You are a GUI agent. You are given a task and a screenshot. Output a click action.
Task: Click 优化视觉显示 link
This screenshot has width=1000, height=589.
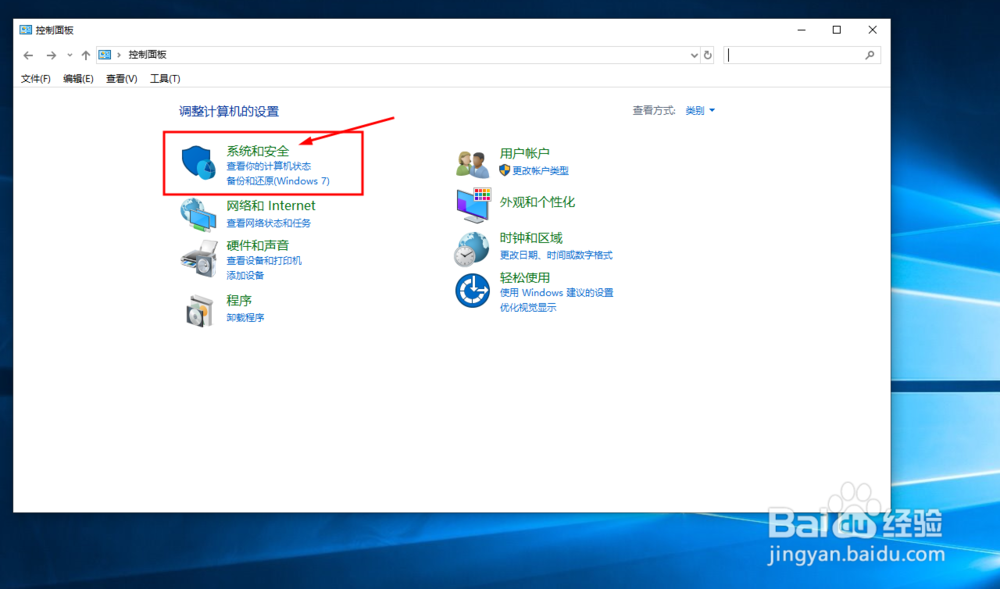point(528,307)
